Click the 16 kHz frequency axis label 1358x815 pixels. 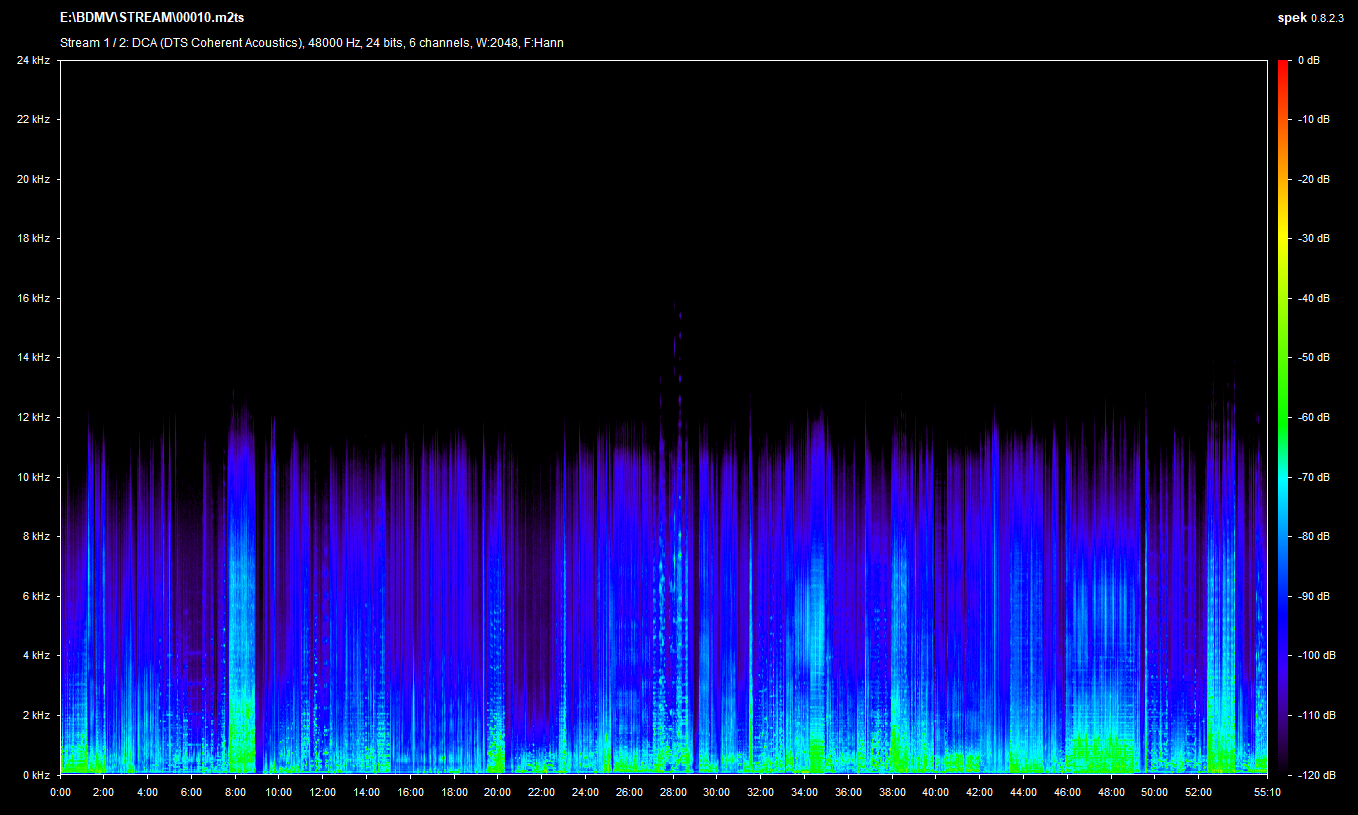point(33,298)
